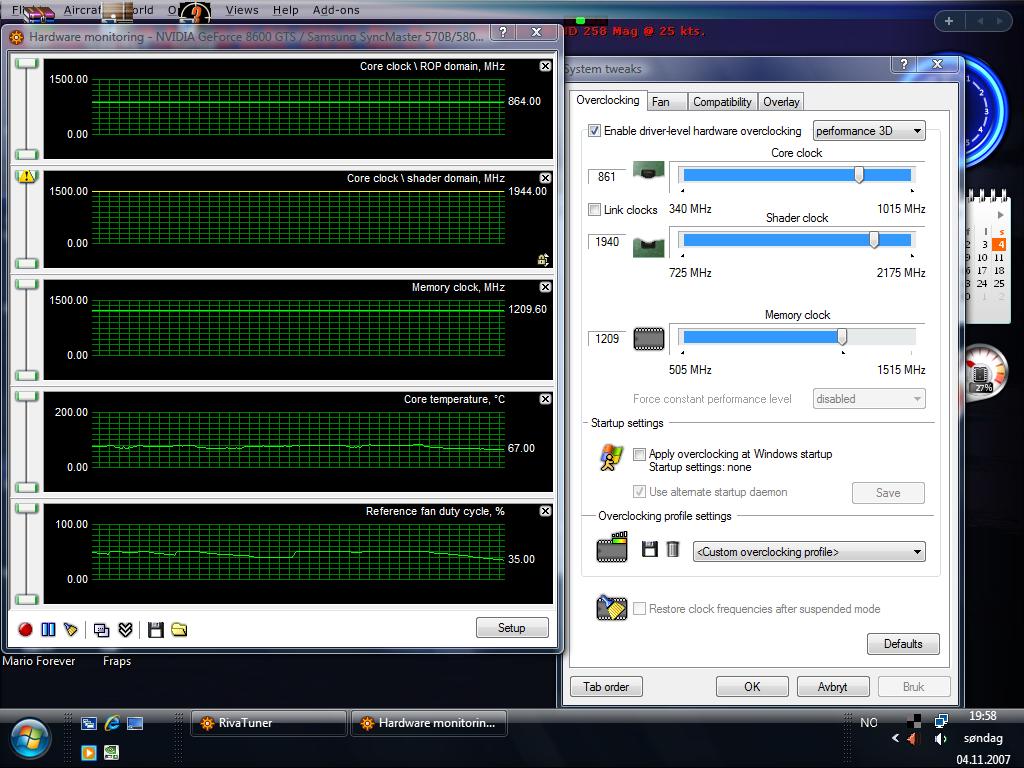Click the Avbryt button
The height and width of the screenshot is (768, 1024).
833,686
